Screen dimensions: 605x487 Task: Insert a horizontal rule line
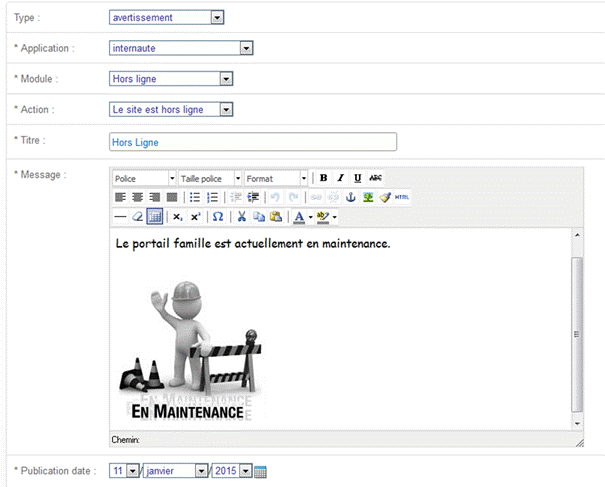120,216
